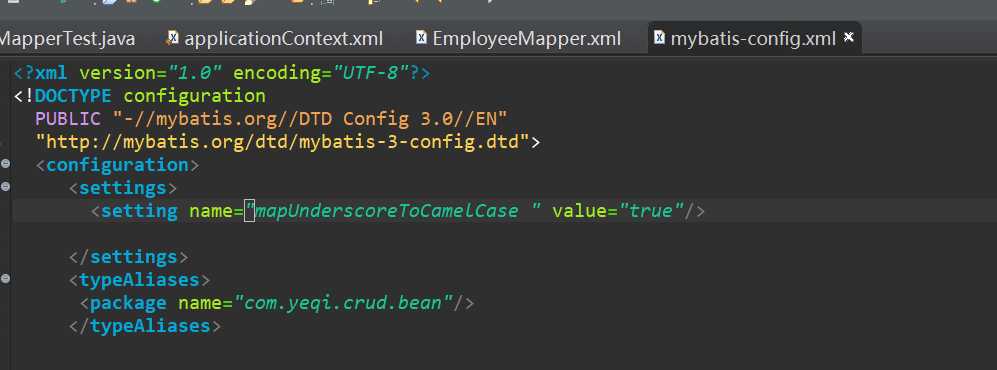Click the word configuration after DOCTYPE
The width and height of the screenshot is (997, 370).
pyautogui.click(x=195, y=97)
